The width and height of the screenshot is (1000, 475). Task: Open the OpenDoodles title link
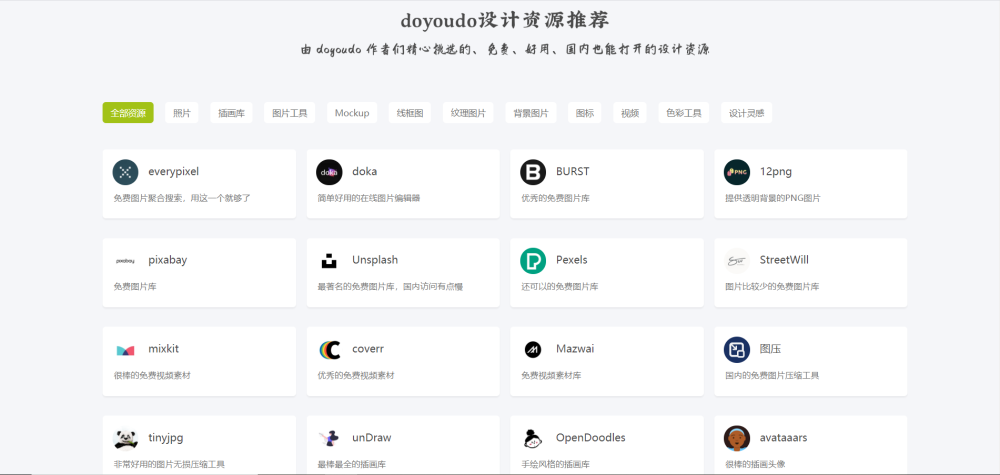click(x=591, y=437)
